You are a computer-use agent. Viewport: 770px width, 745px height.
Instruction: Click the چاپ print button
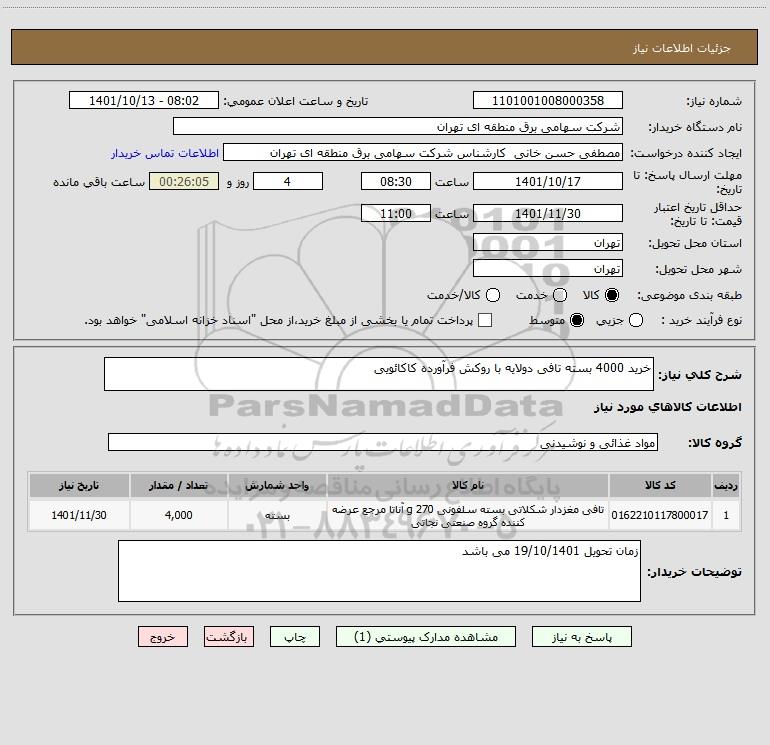point(295,636)
